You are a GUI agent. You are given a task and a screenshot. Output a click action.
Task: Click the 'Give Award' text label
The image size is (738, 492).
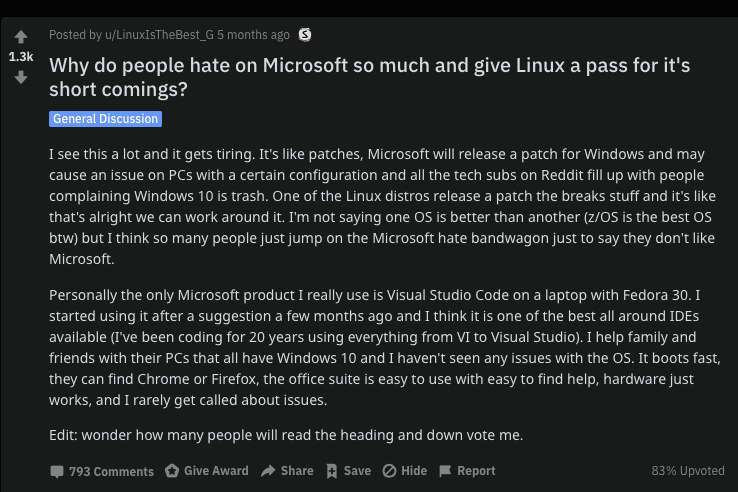click(216, 471)
